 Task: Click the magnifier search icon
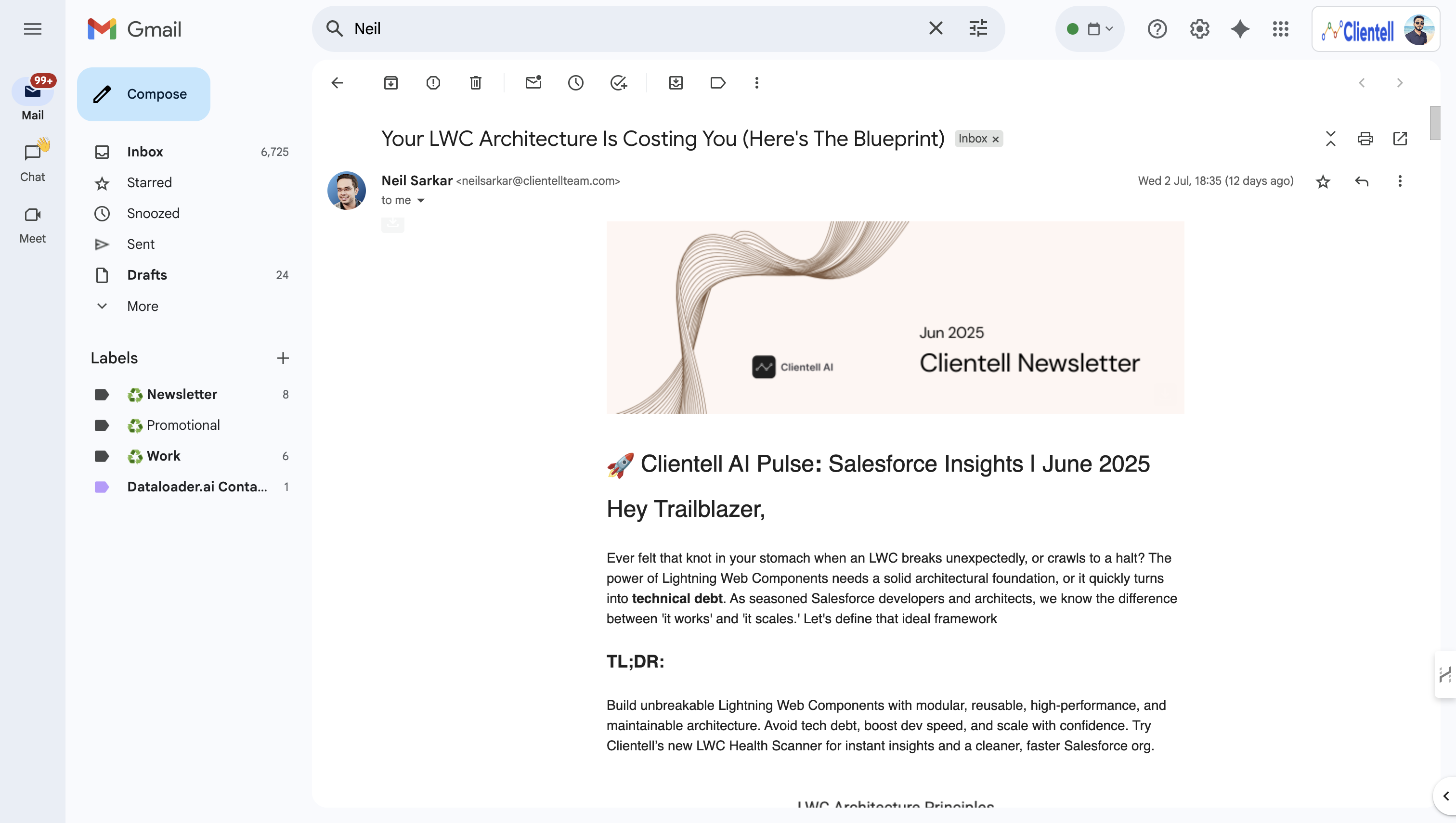pyautogui.click(x=335, y=29)
